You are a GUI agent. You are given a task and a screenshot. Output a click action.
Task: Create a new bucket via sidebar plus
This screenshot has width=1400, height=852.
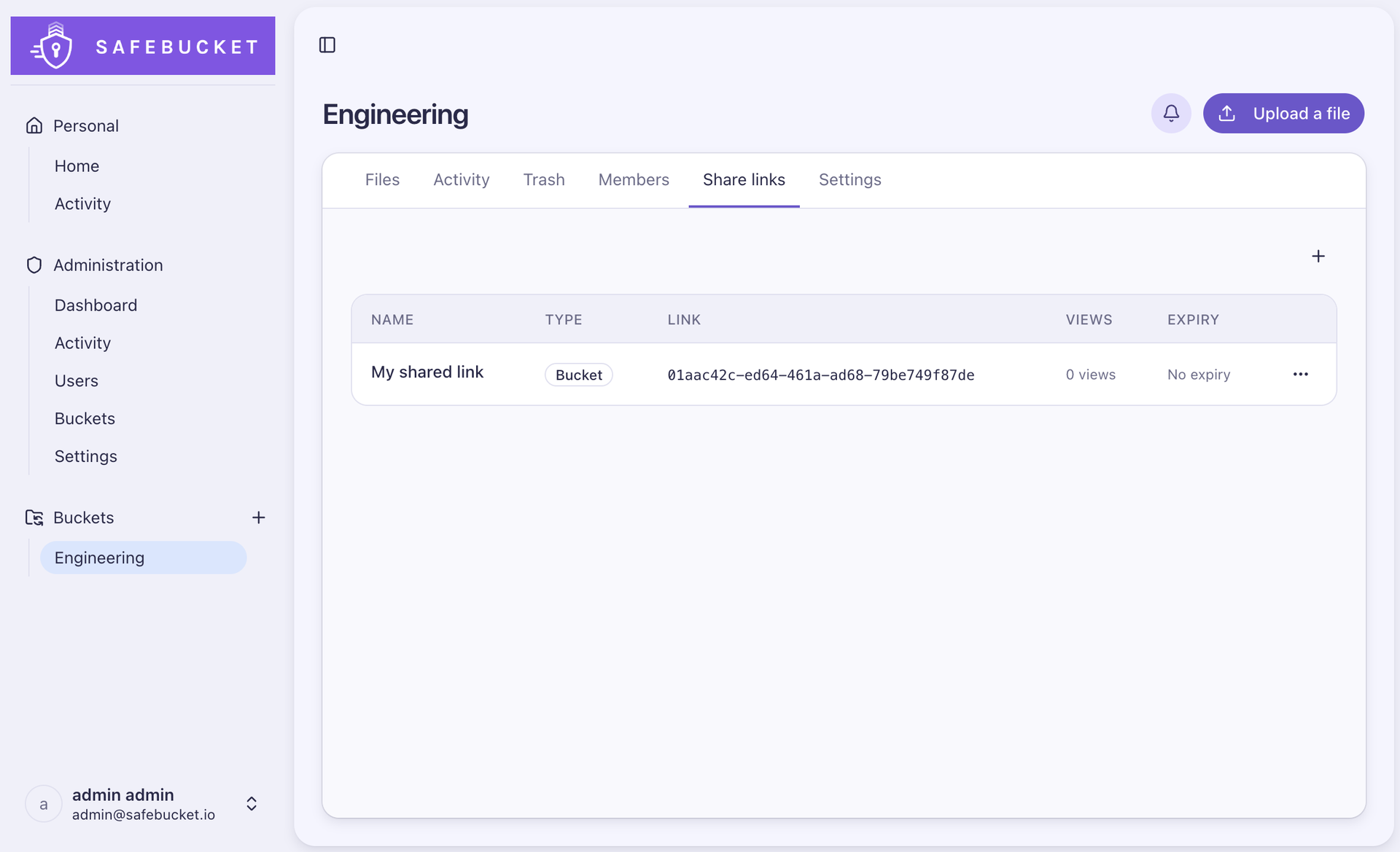click(258, 517)
